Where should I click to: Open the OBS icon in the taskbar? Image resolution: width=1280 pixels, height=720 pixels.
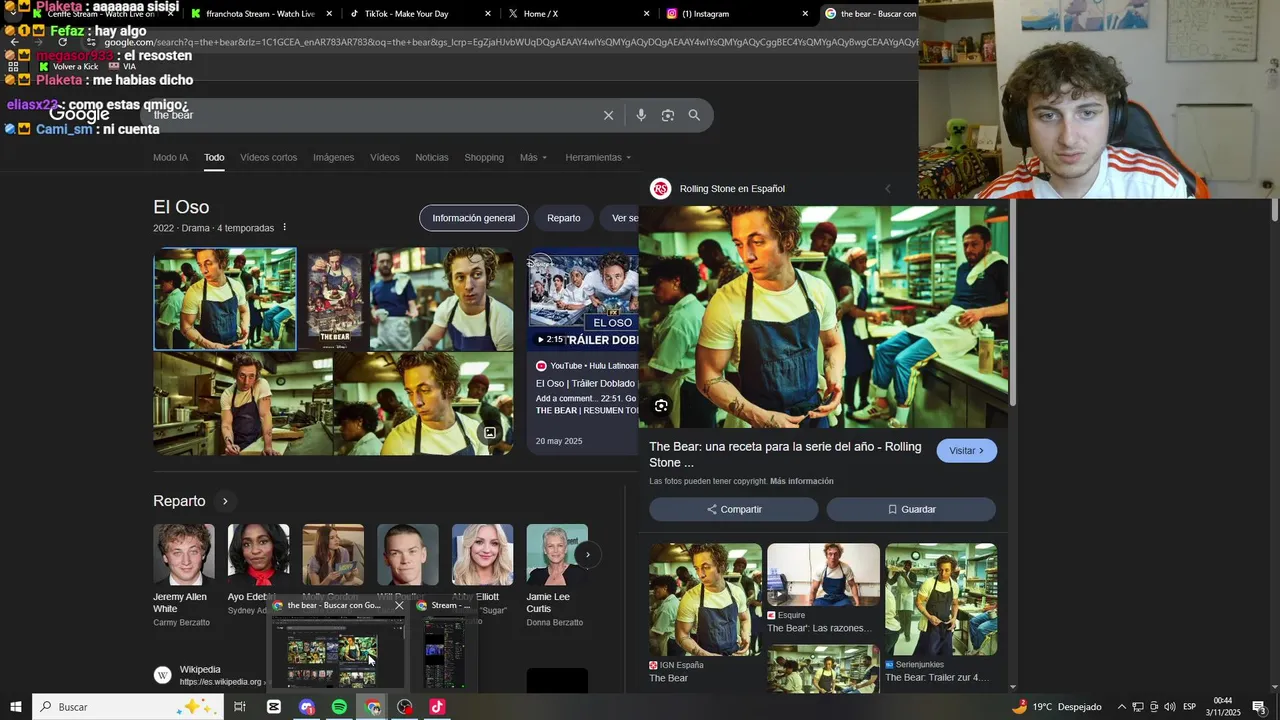pyautogui.click(x=404, y=707)
